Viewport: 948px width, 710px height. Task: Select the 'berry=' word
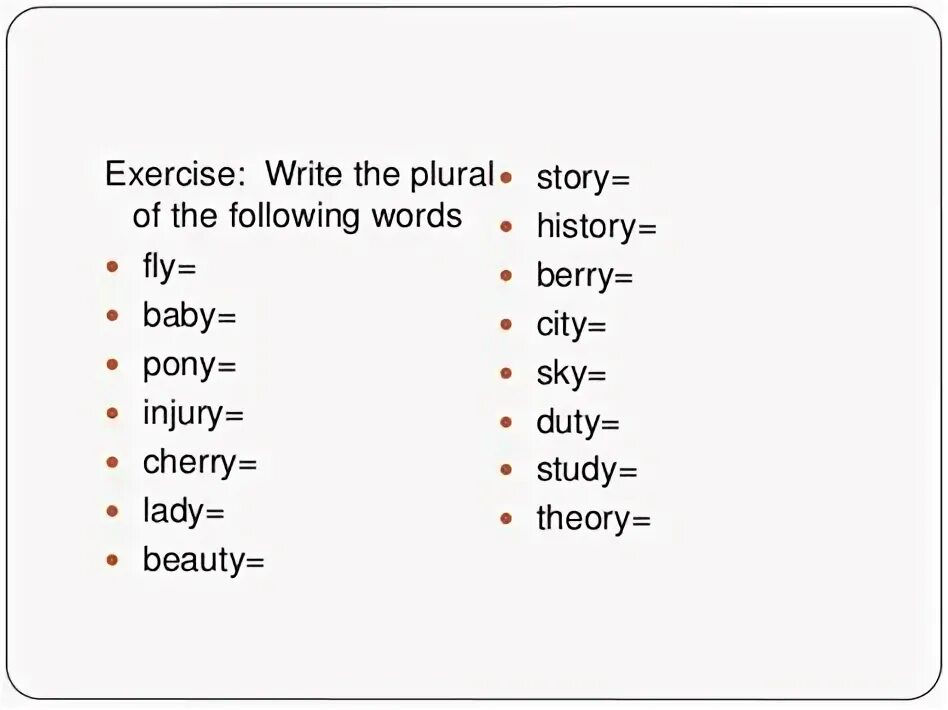(584, 276)
